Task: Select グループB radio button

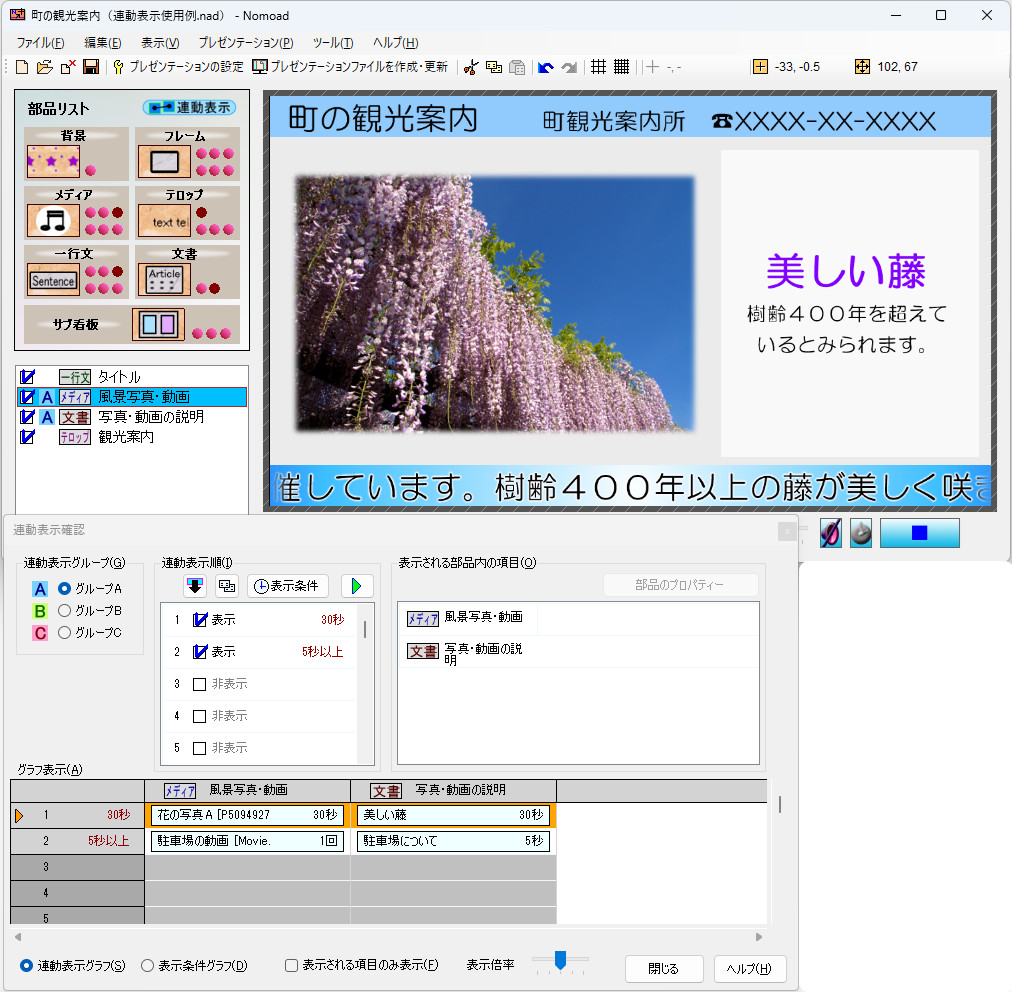Action: click(x=65, y=611)
